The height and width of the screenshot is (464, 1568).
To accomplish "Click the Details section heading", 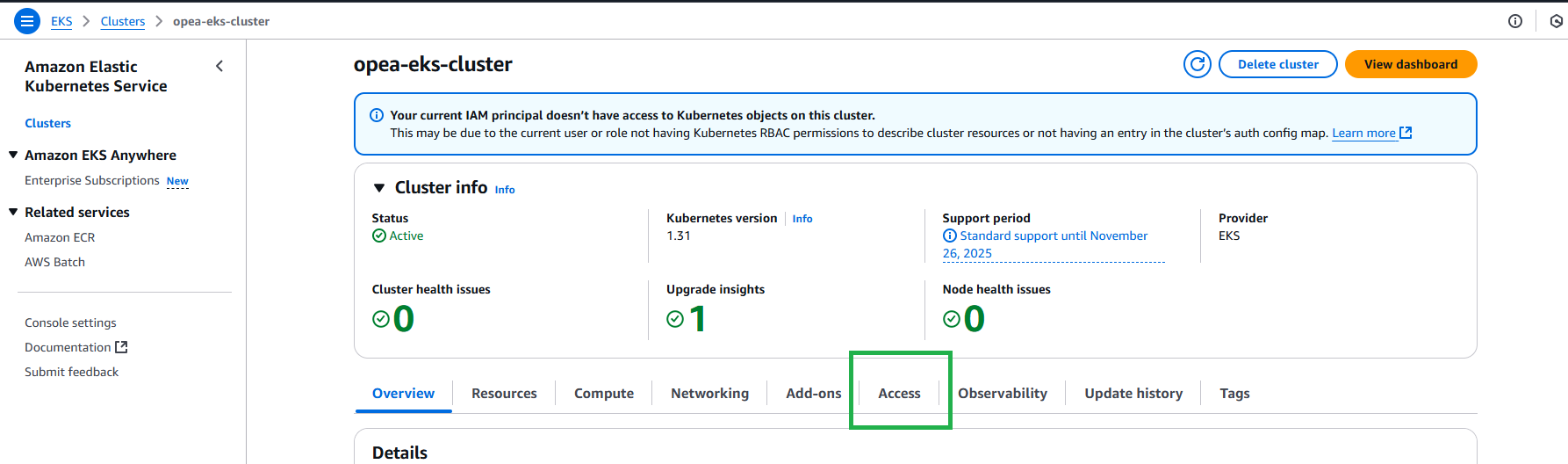I will [399, 453].
